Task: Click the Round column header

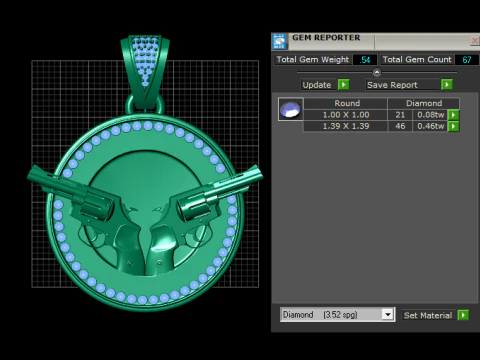Action: [347, 103]
